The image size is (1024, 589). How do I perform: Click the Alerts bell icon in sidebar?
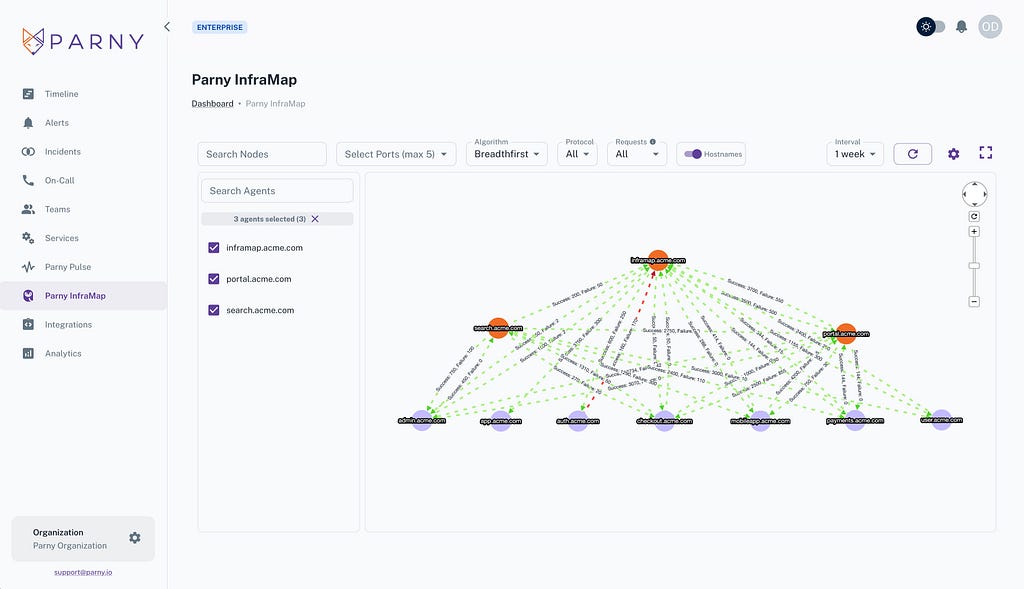[28, 123]
